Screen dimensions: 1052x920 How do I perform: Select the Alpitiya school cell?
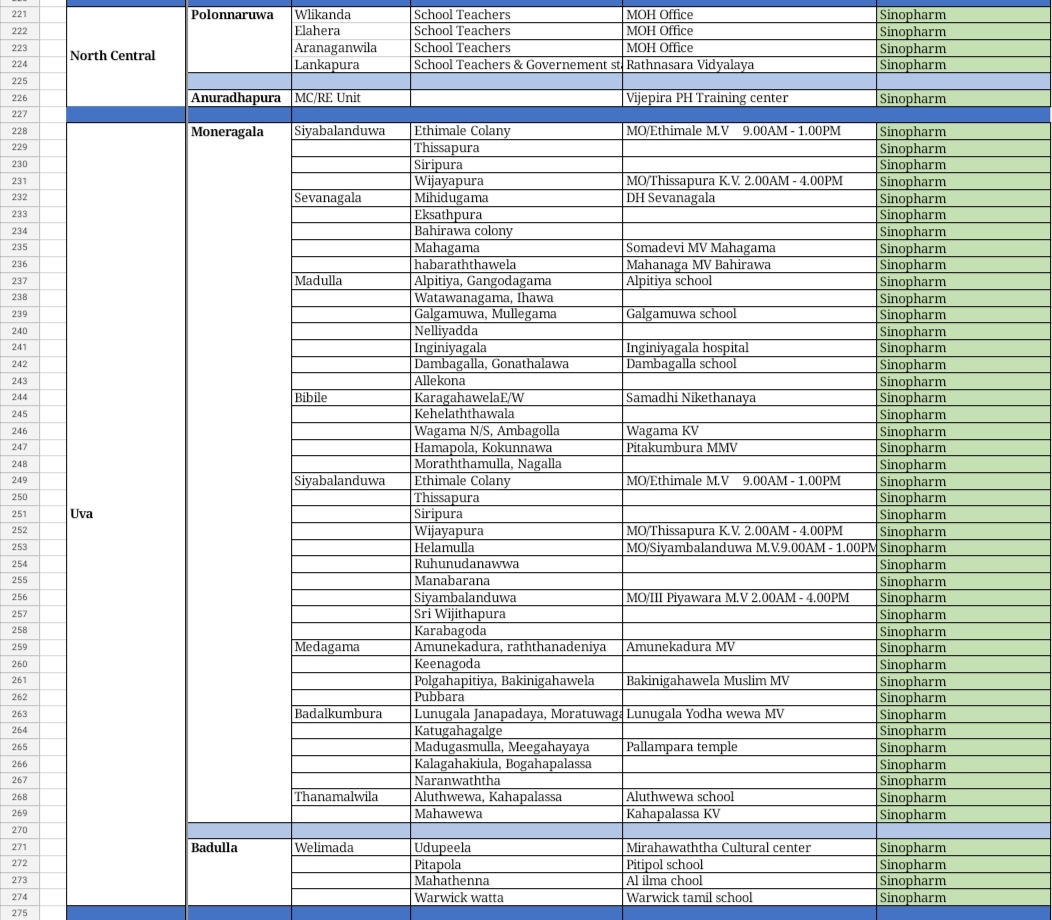point(749,281)
